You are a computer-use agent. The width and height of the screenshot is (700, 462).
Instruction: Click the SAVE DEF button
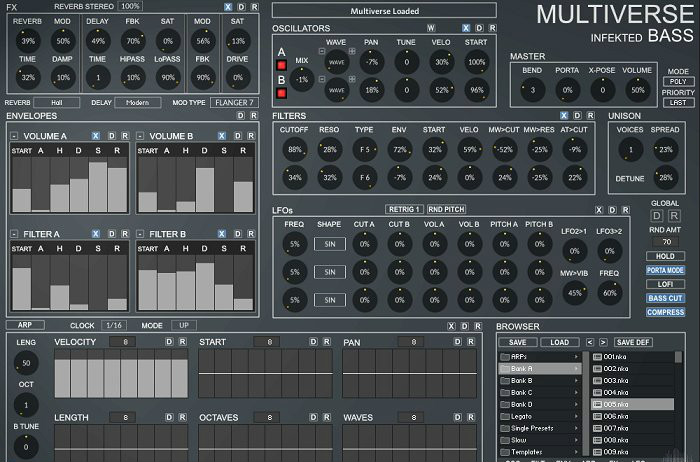pos(633,342)
